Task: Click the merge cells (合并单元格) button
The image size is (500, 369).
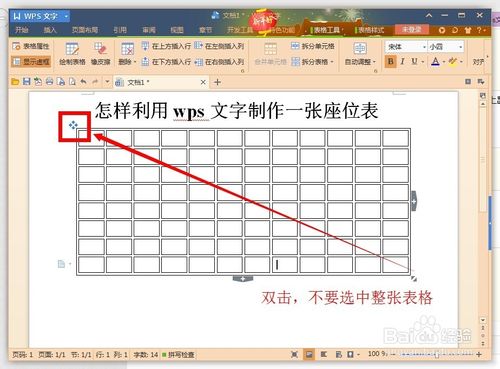Action: pos(270,54)
